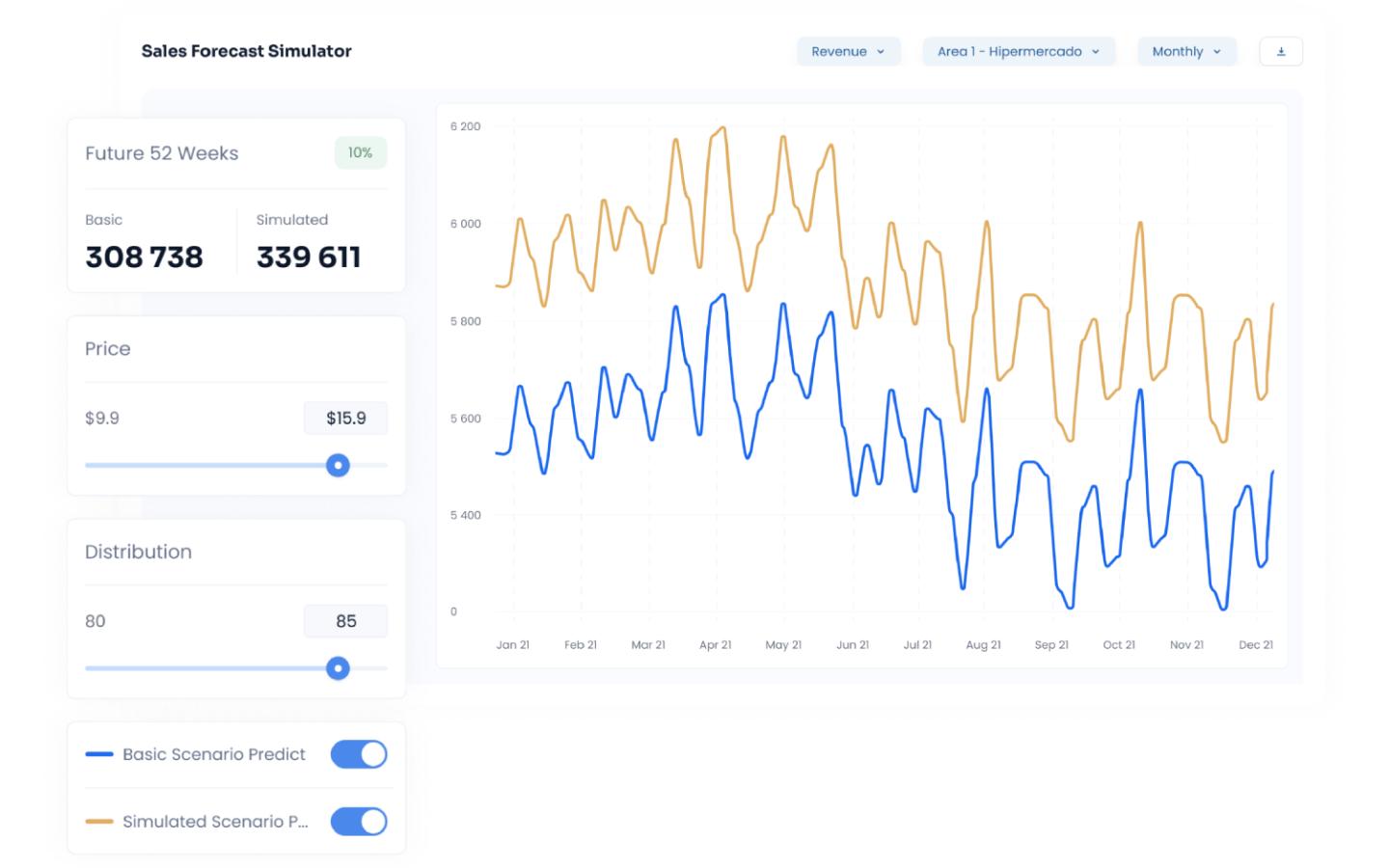
Task: Click the Simulated Scenario legend label
Action: [215, 822]
